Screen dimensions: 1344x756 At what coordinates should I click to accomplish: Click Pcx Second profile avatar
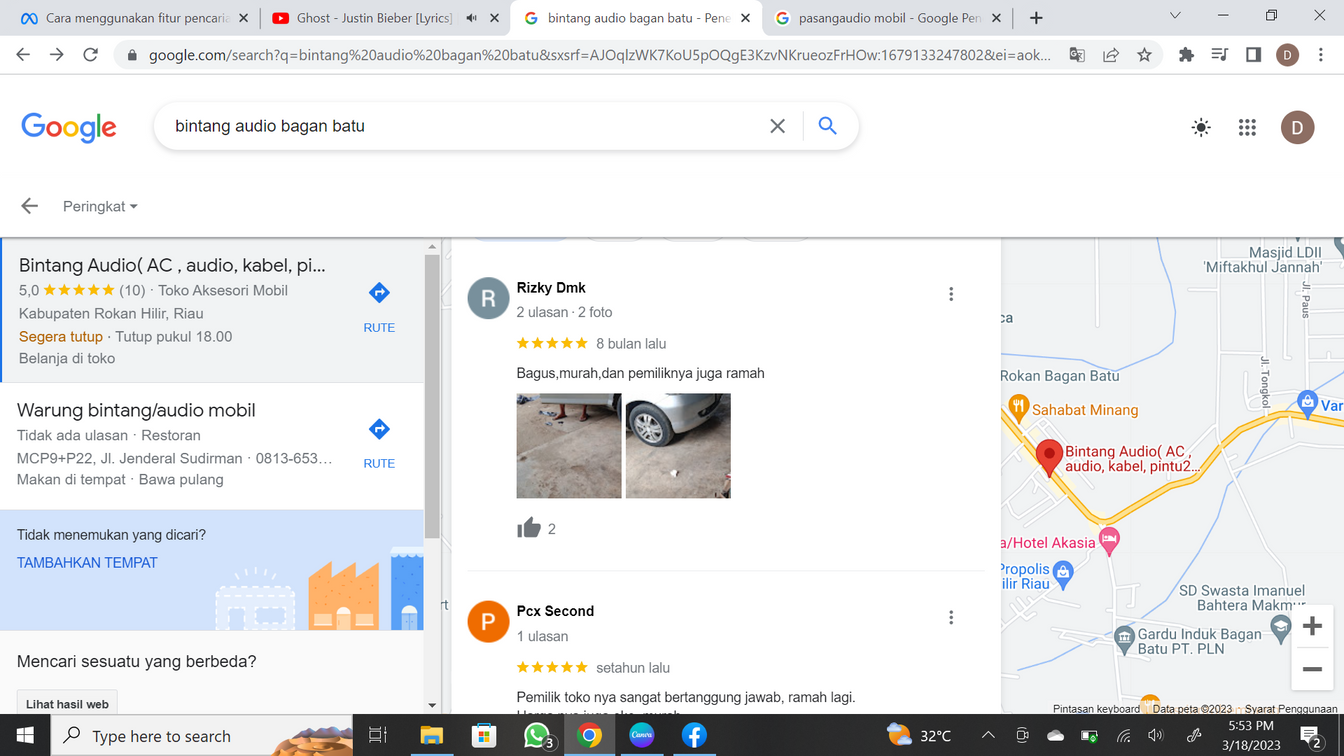(489, 622)
